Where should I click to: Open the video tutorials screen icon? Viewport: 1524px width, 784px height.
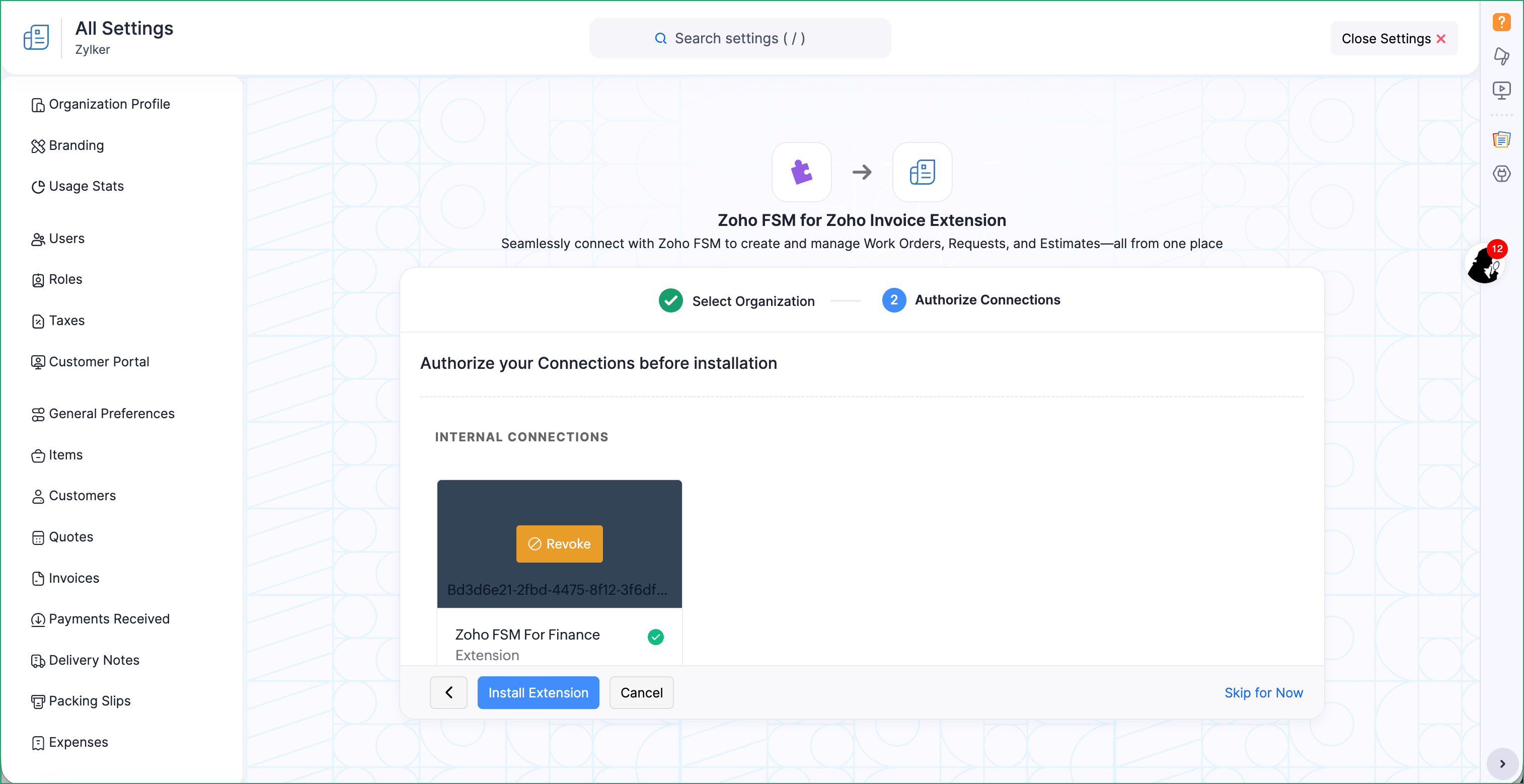pyautogui.click(x=1501, y=90)
